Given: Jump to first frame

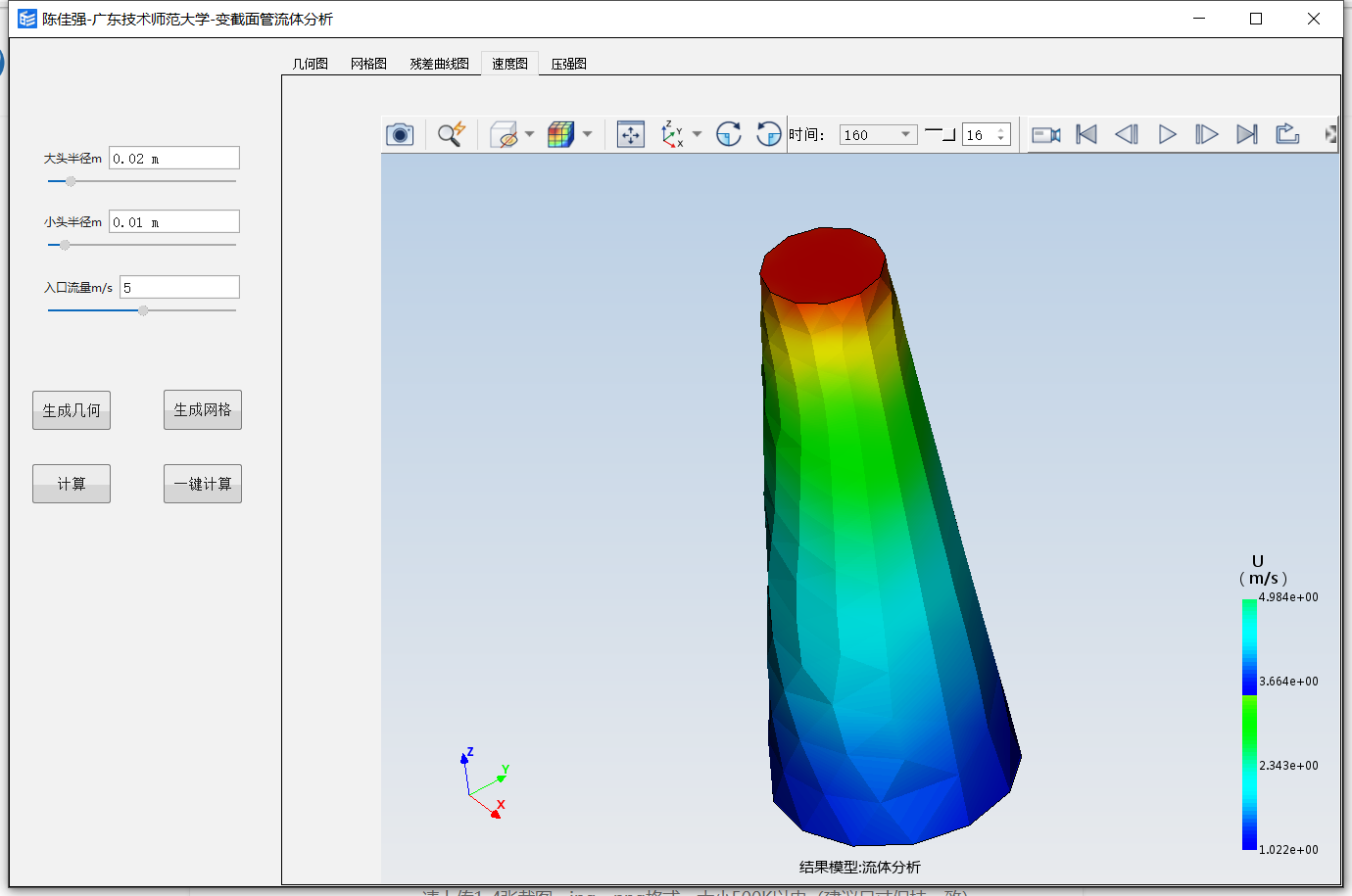Looking at the screenshot, I should point(1086,134).
